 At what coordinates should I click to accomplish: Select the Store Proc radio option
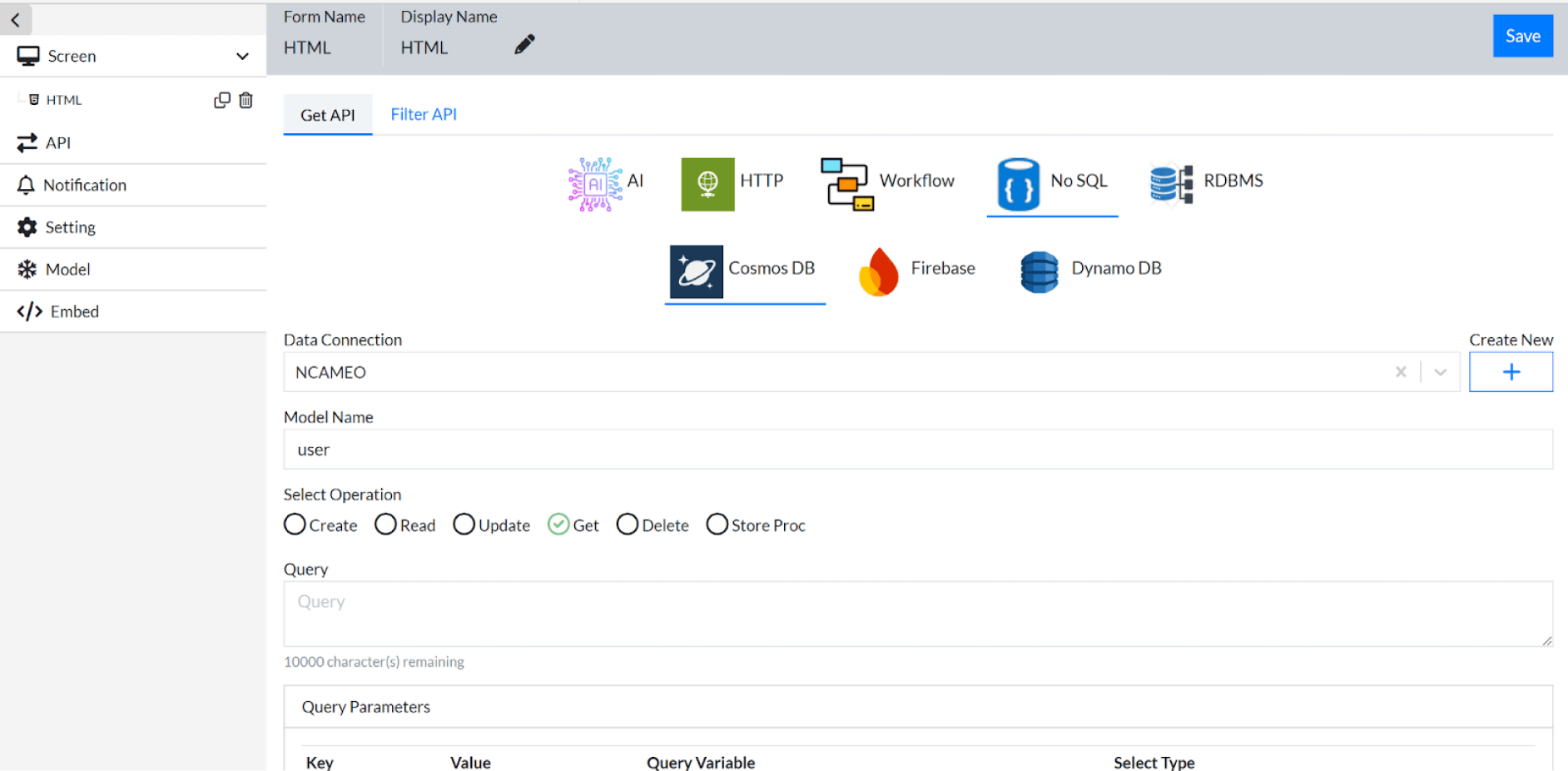[717, 525]
